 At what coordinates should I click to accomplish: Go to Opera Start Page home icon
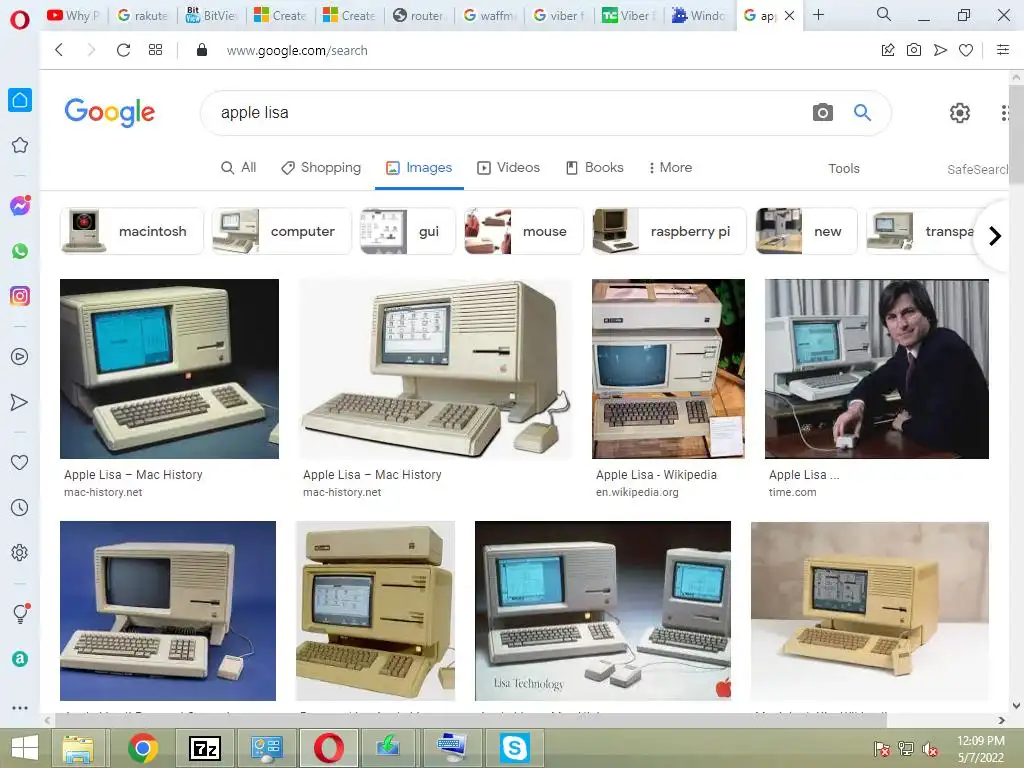pyautogui.click(x=20, y=100)
